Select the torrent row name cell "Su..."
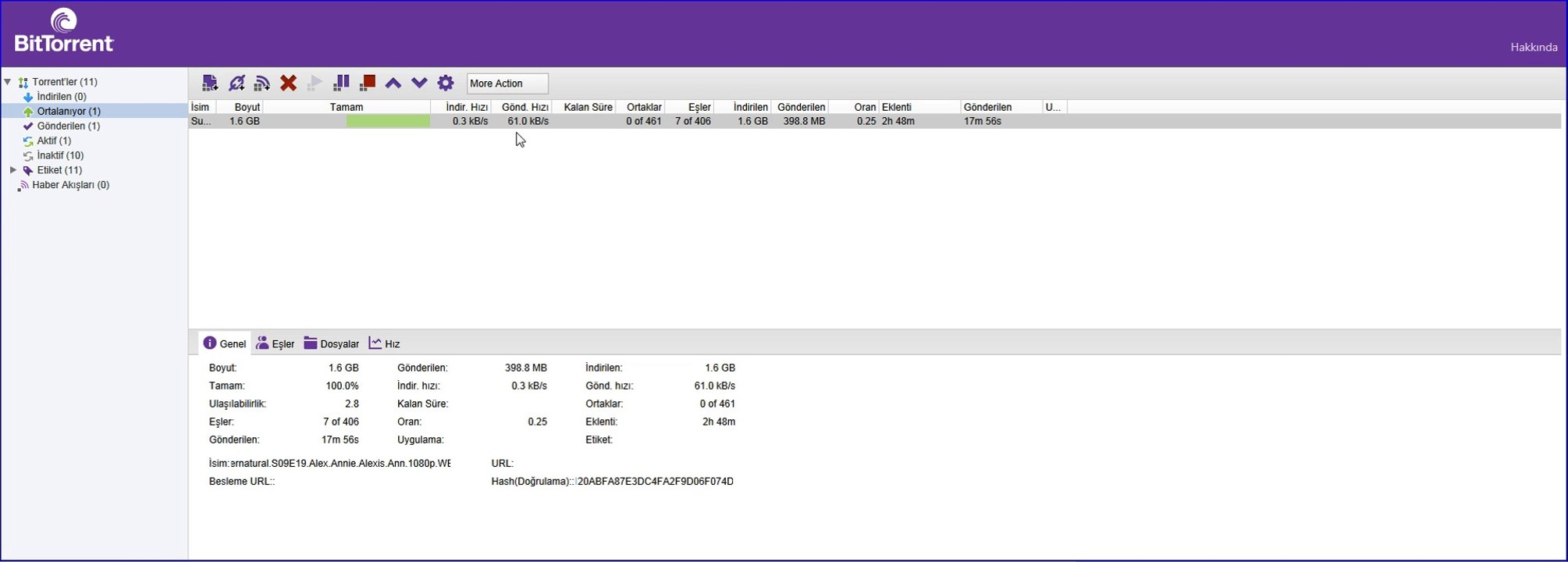The height and width of the screenshot is (562, 1568). coord(201,121)
